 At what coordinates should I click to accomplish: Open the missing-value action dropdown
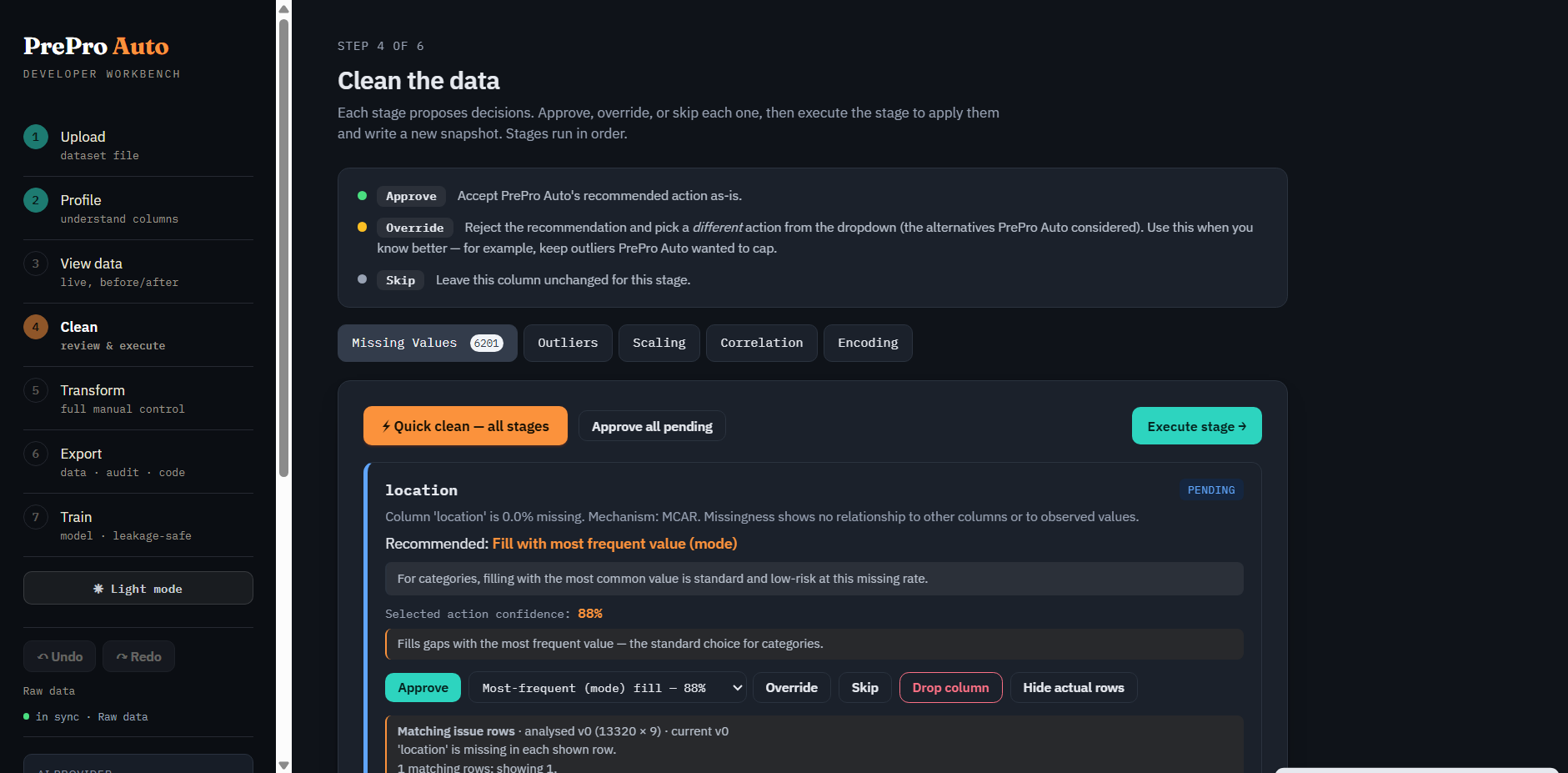click(x=608, y=688)
